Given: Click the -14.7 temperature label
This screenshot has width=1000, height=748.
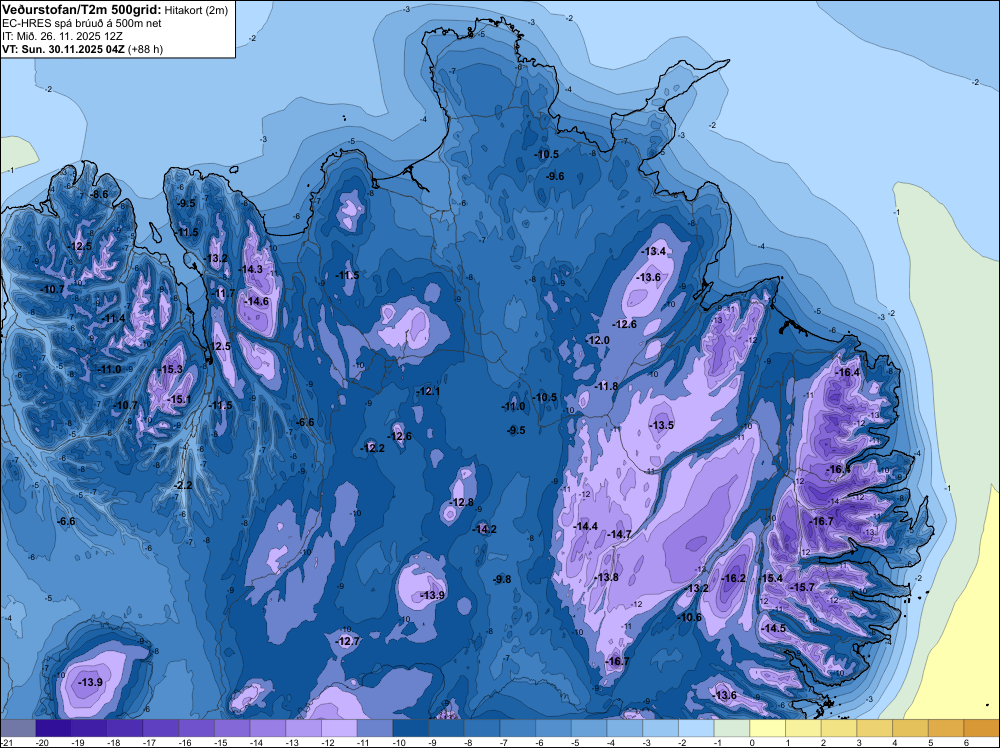Looking at the screenshot, I should point(619,534).
